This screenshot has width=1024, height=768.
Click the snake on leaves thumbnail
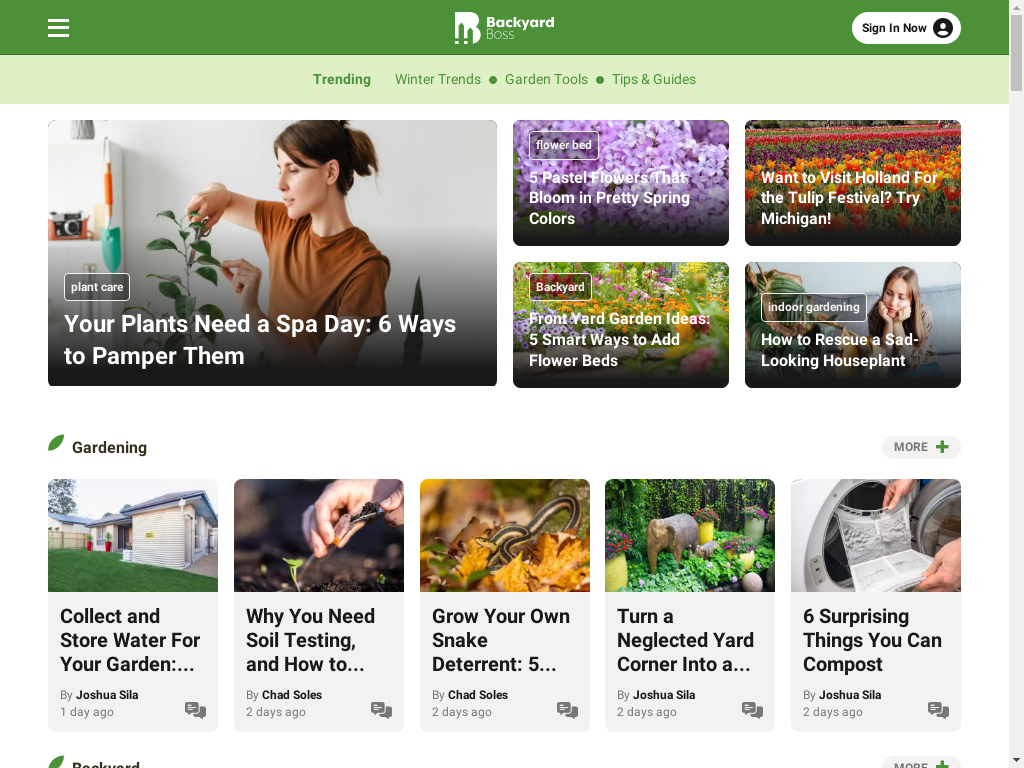505,536
